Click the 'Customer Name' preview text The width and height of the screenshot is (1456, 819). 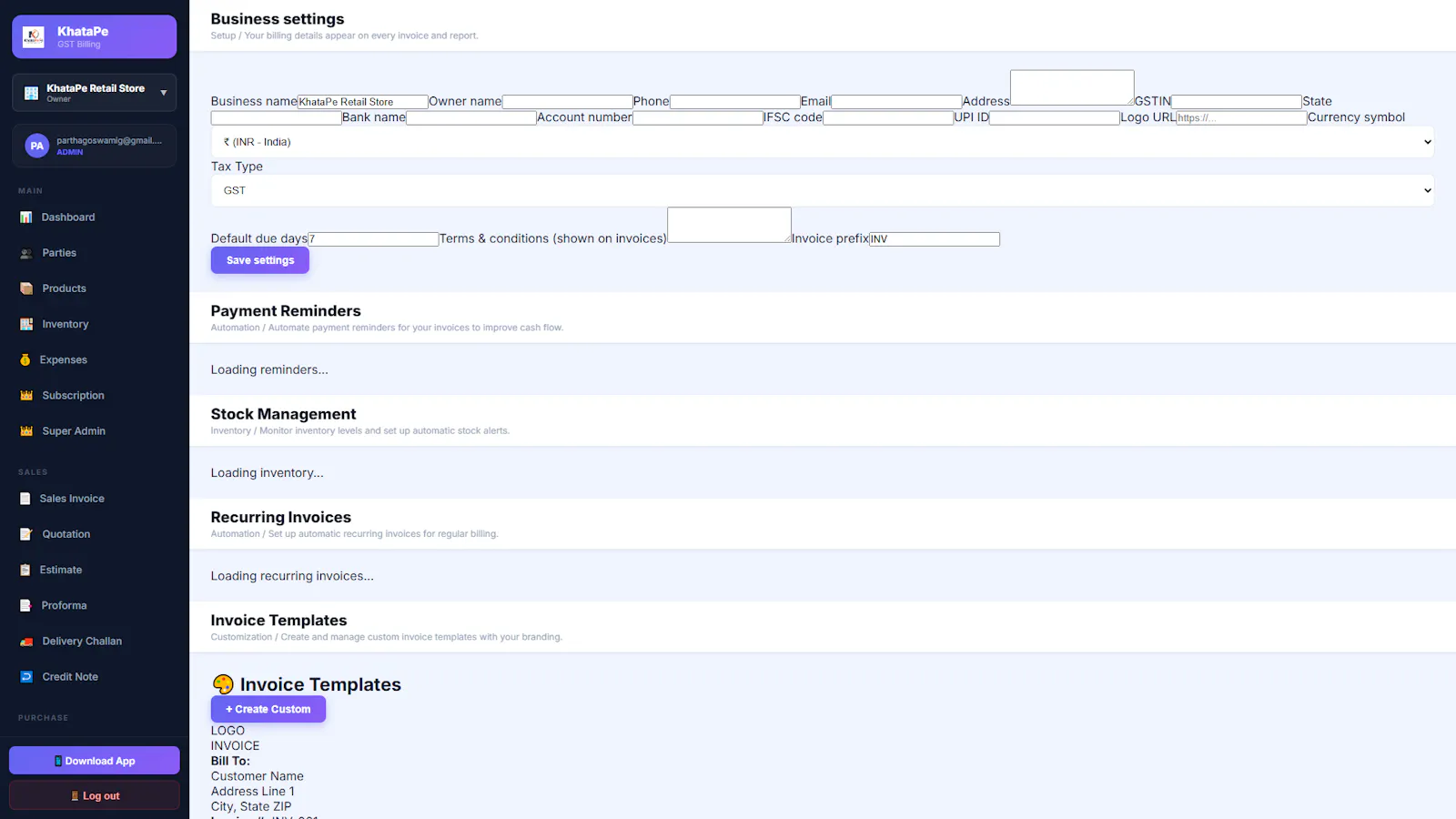tap(258, 776)
